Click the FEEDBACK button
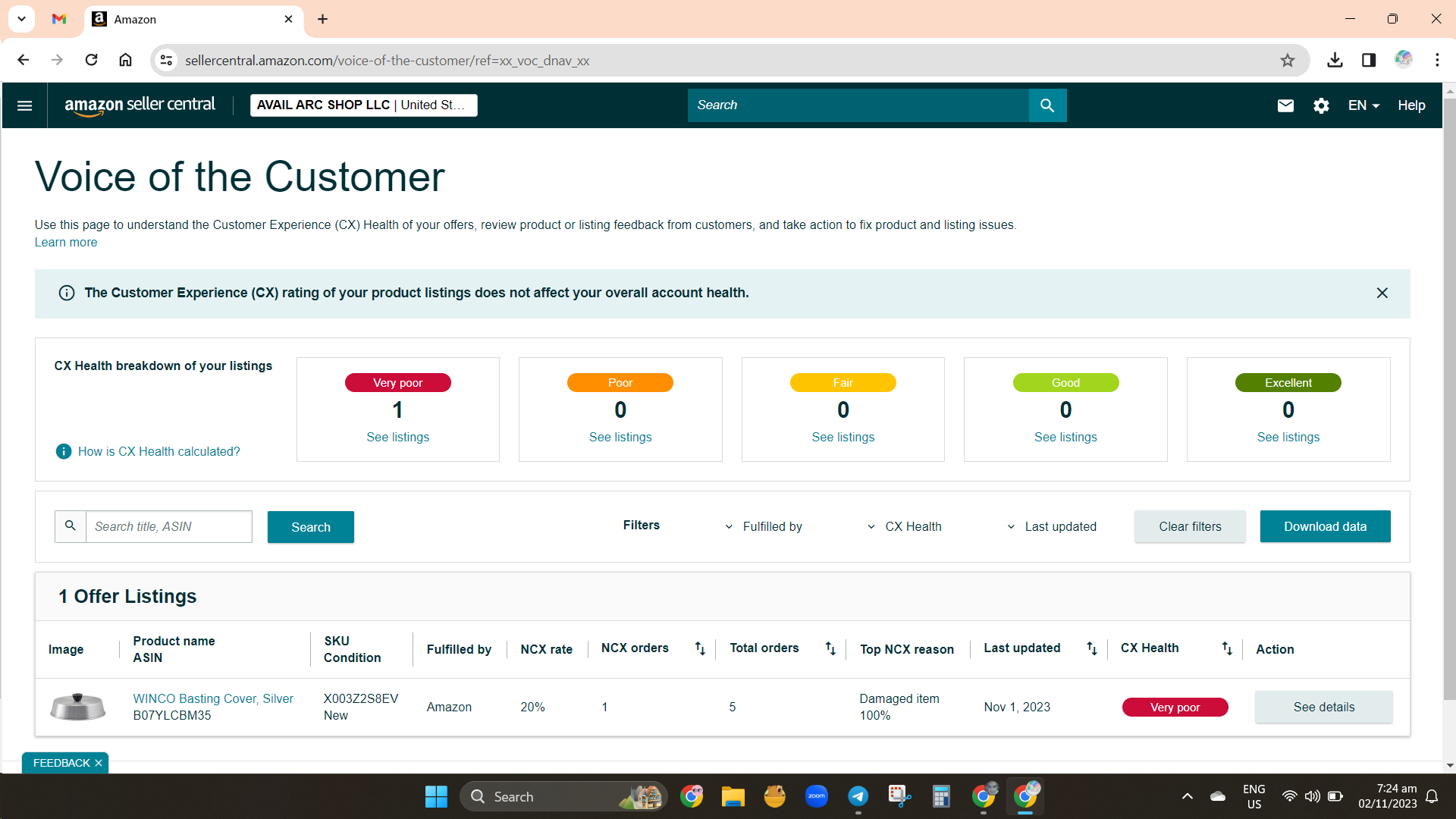 click(61, 763)
